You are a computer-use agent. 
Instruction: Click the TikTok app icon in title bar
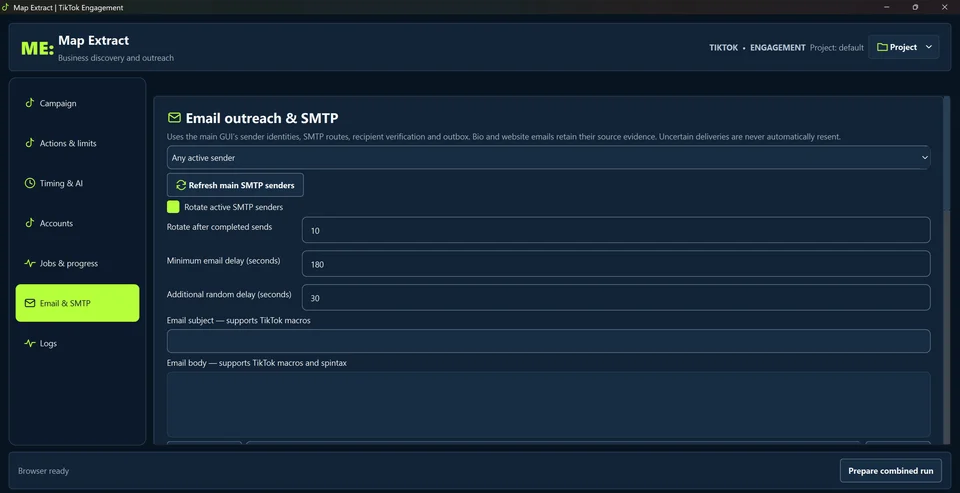[6, 7]
